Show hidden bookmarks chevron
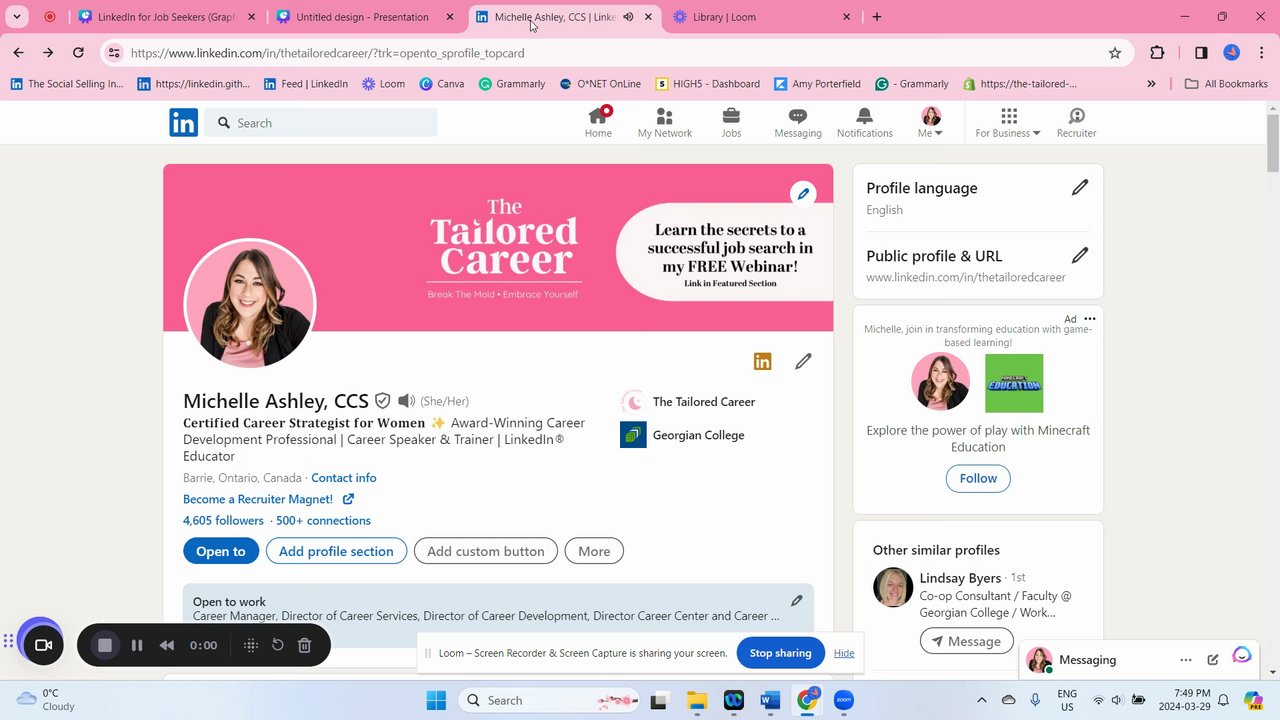Image resolution: width=1280 pixels, height=720 pixels. (x=1151, y=84)
